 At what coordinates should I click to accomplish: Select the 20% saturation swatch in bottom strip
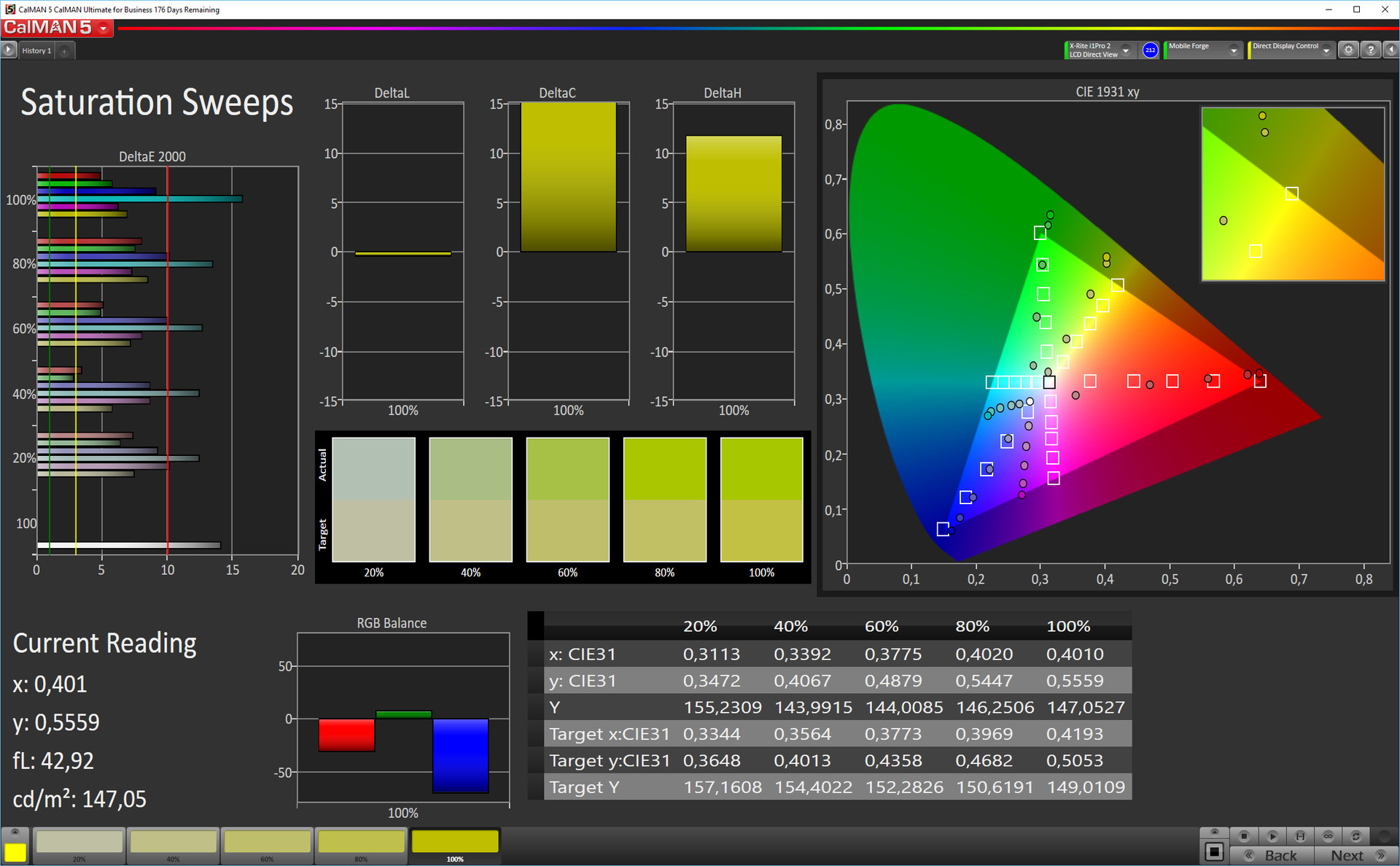point(79,843)
